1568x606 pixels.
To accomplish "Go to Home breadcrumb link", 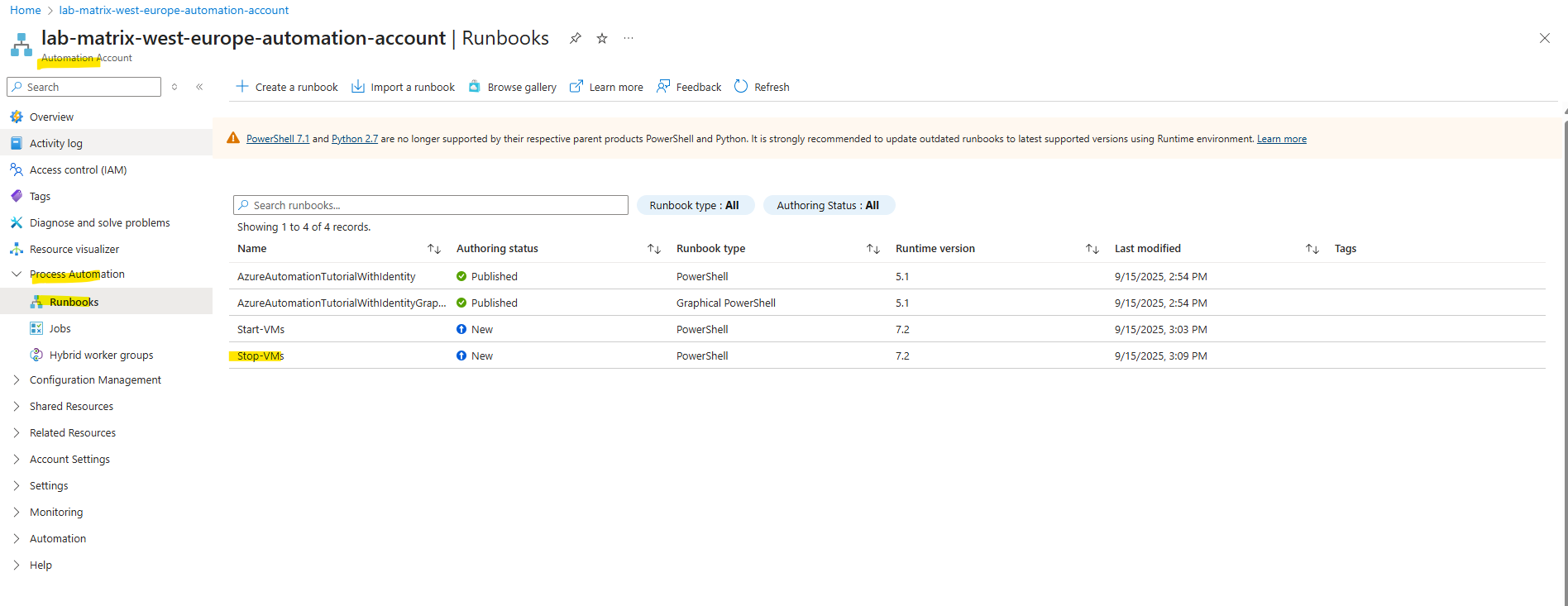I will click(26, 10).
